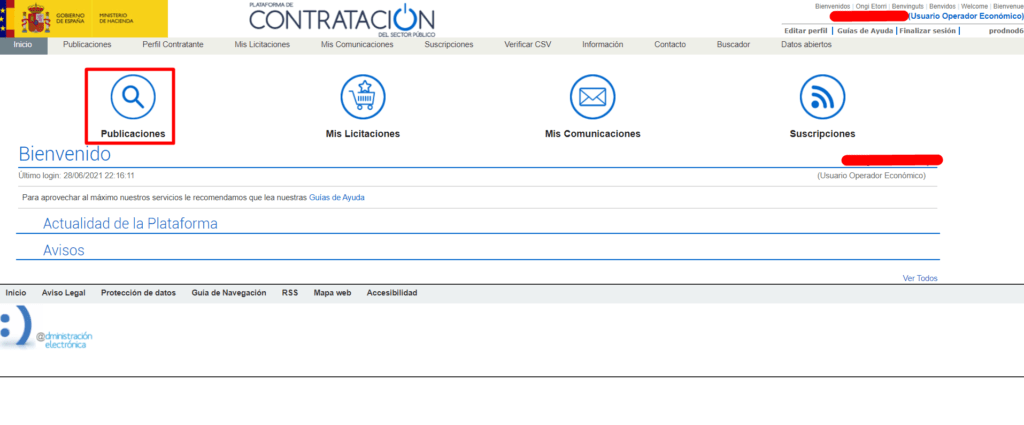Click Publicaciones label under search icon
This screenshot has width=1024, height=425.
point(133,133)
